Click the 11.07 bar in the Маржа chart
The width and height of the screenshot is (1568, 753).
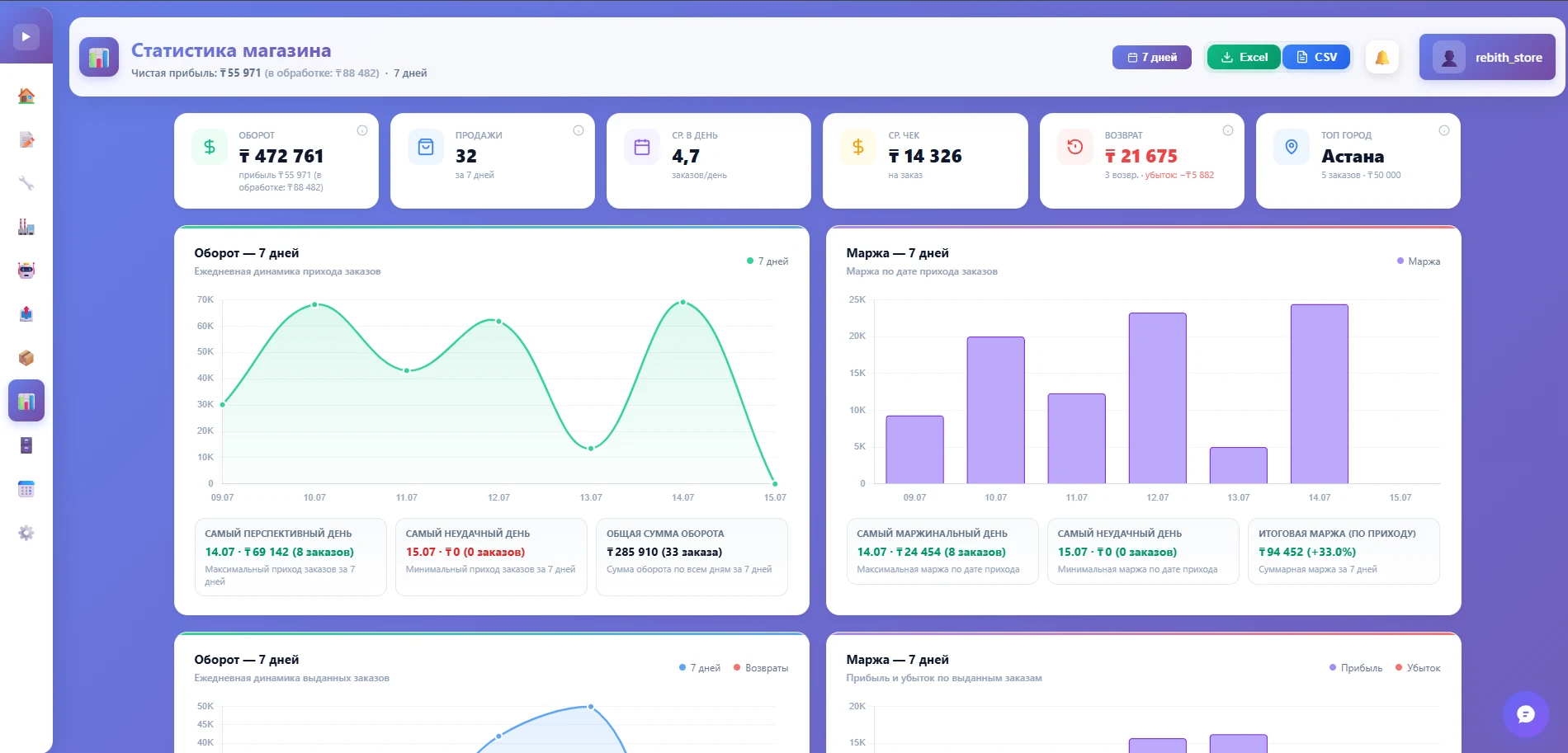coord(1077,439)
